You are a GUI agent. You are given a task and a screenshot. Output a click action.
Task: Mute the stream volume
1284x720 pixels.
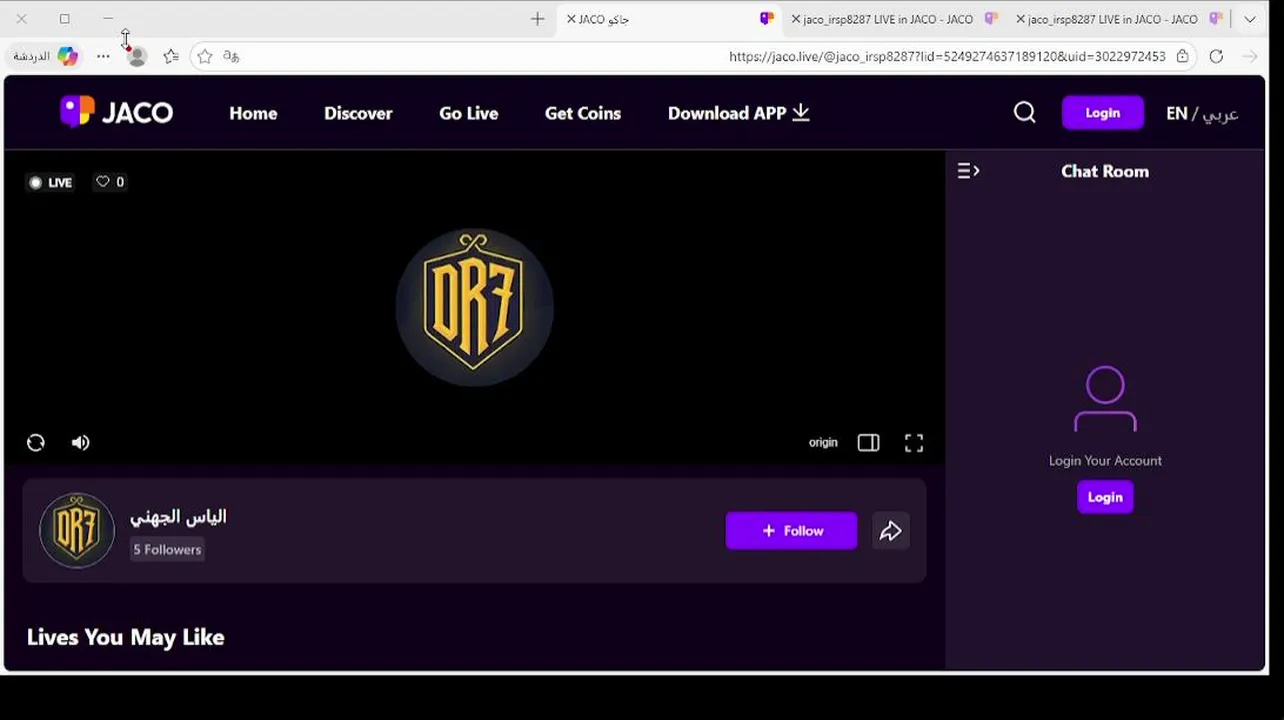(81, 443)
